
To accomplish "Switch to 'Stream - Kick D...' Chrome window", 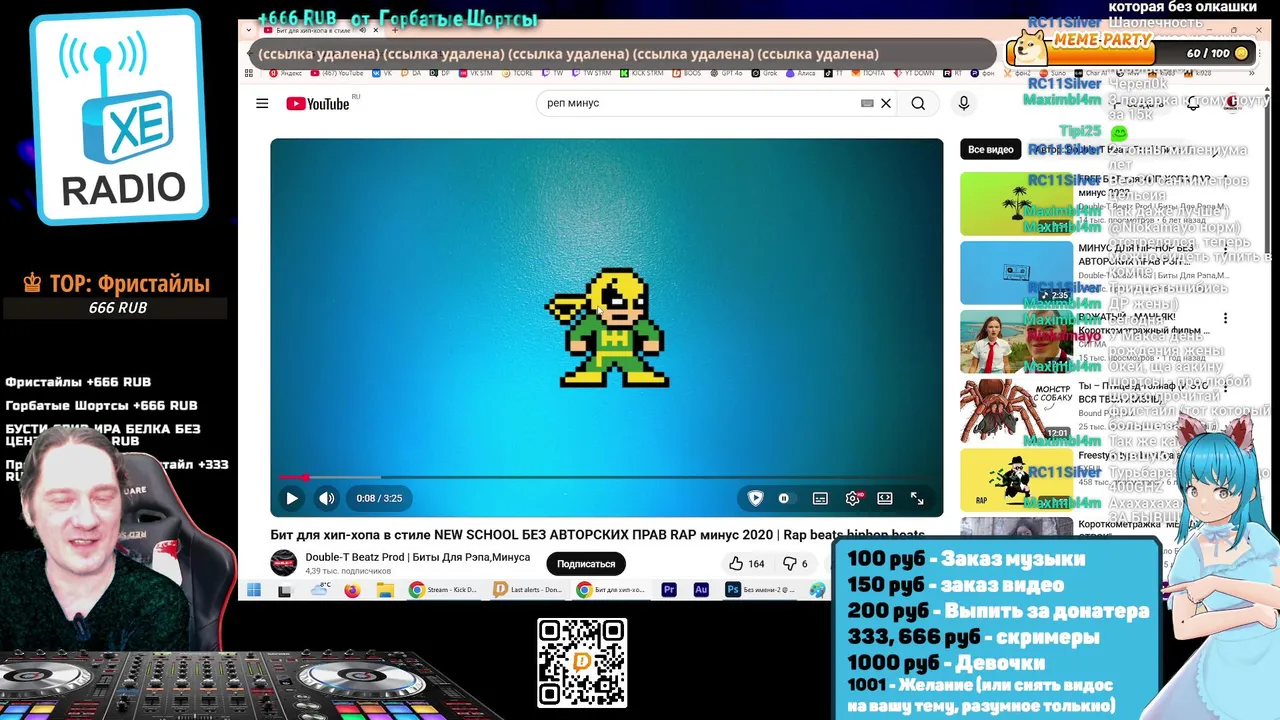I will (444, 590).
